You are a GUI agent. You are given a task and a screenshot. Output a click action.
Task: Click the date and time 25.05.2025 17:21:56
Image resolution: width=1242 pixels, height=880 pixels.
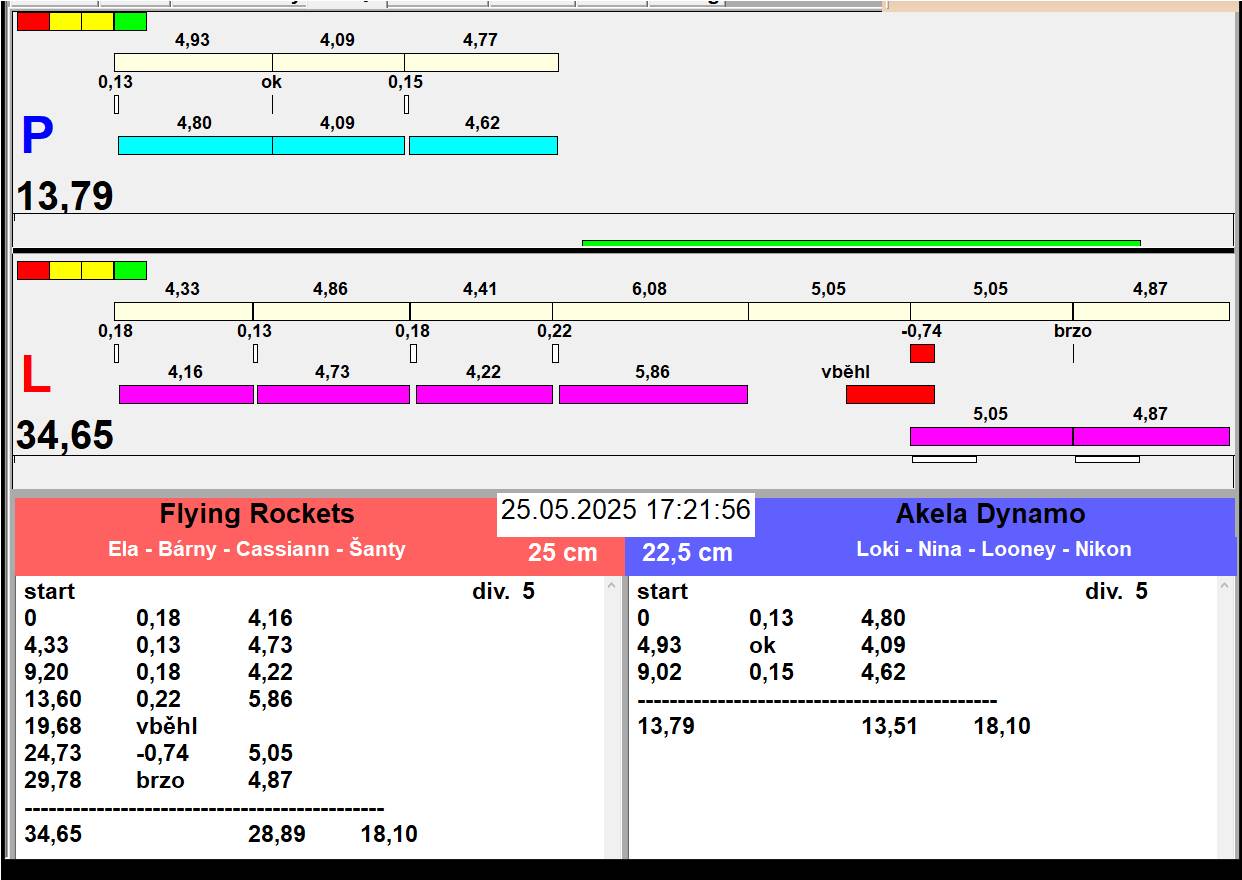[626, 510]
